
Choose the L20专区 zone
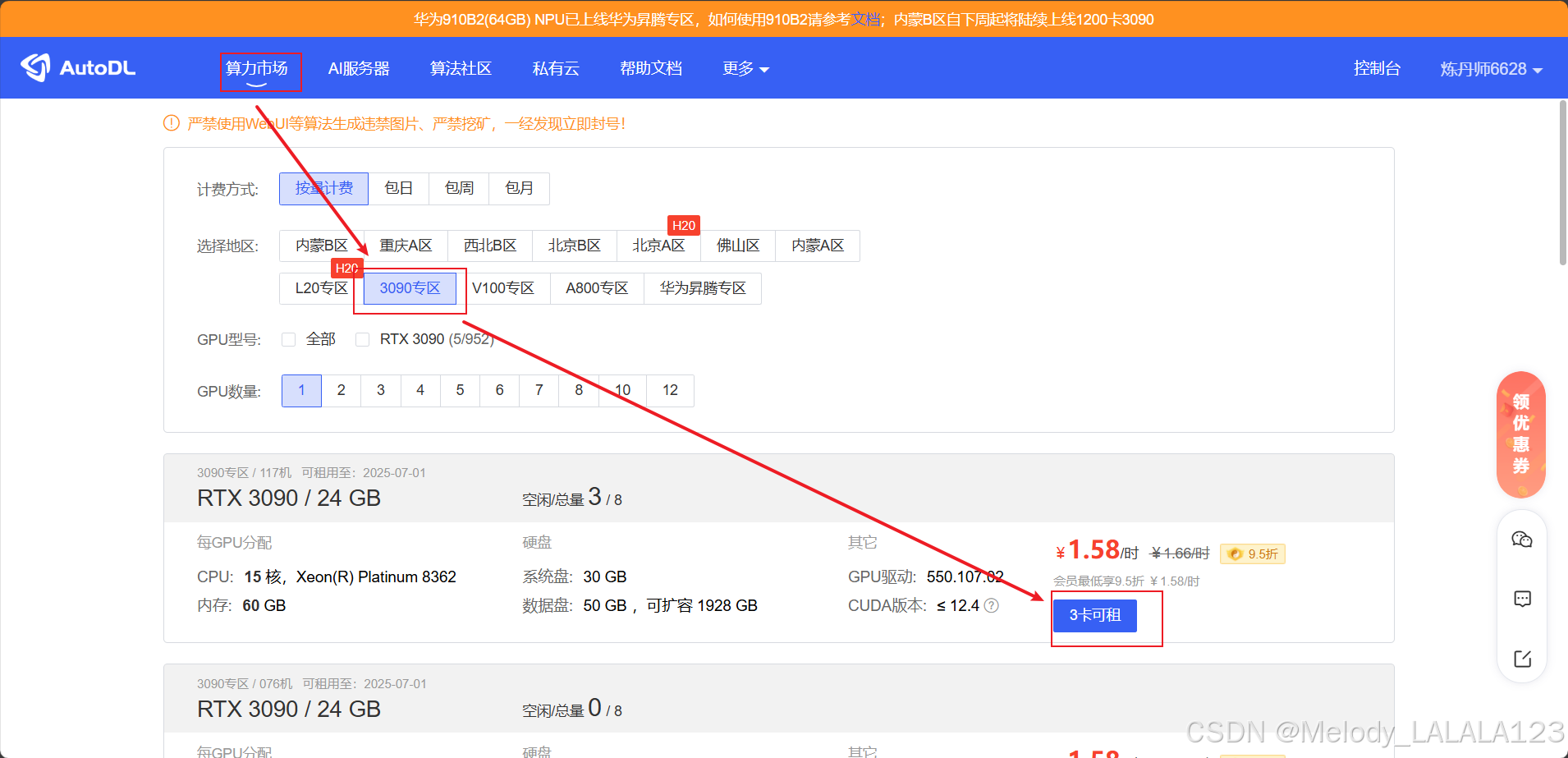pyautogui.click(x=322, y=288)
